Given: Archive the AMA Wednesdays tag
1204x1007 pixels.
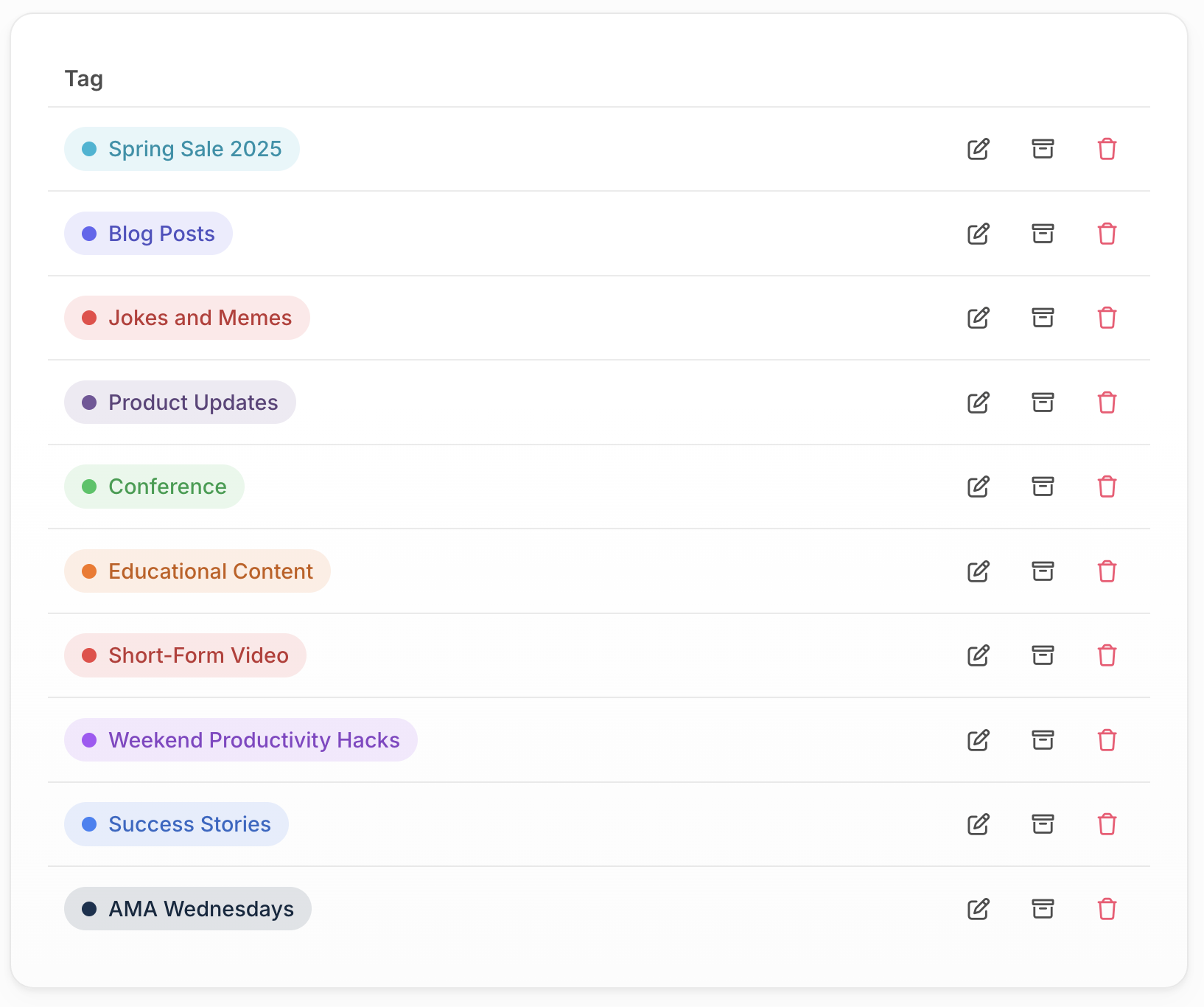Looking at the screenshot, I should pos(1043,909).
